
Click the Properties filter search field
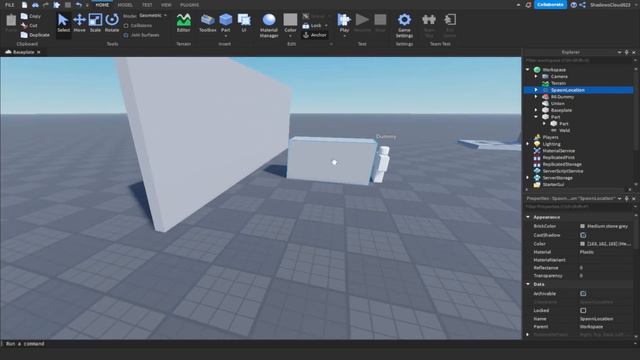(578, 207)
